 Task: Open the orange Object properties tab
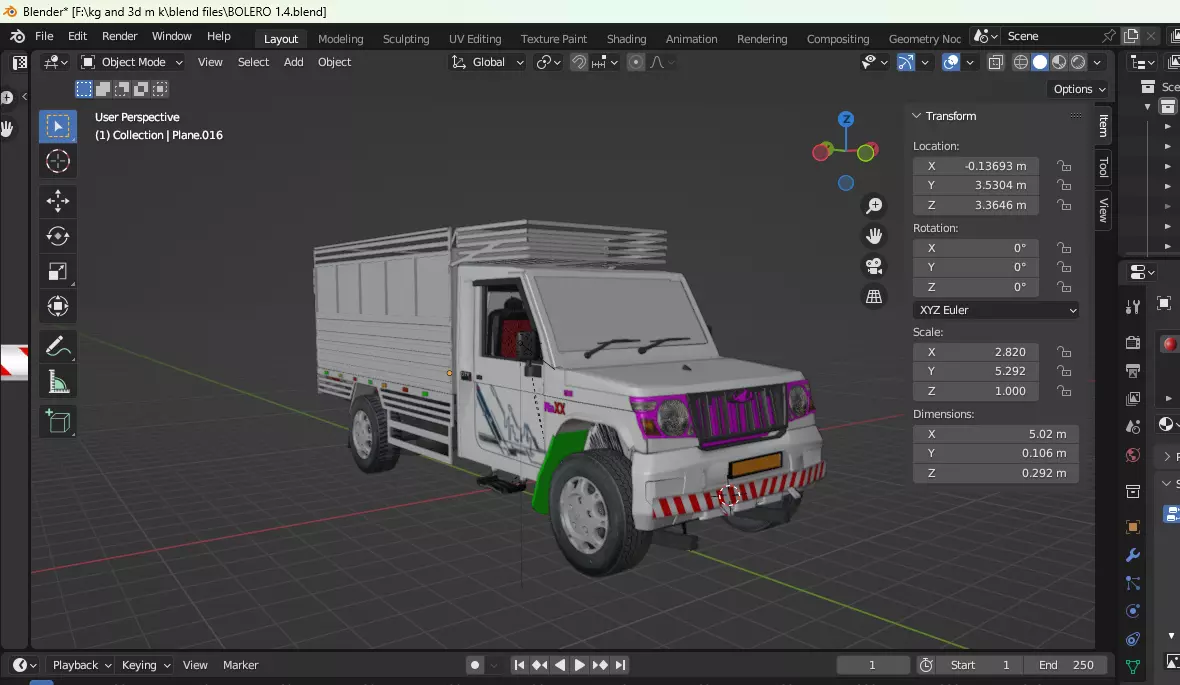tap(1133, 527)
